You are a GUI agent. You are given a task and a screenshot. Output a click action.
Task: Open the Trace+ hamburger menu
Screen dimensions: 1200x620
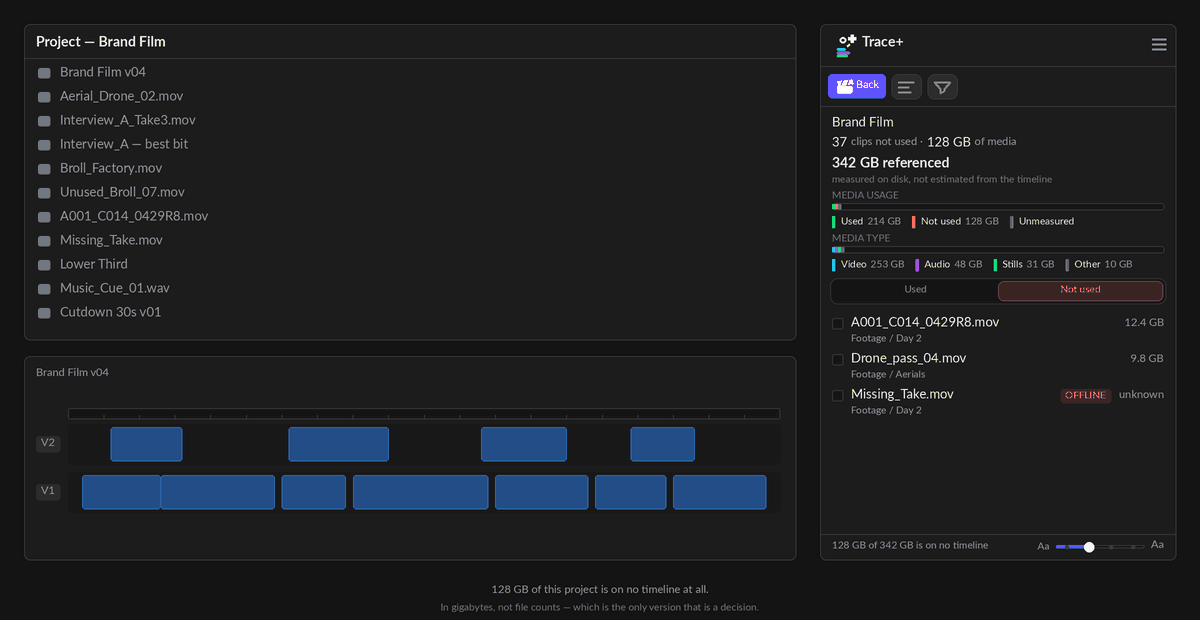(x=1159, y=44)
